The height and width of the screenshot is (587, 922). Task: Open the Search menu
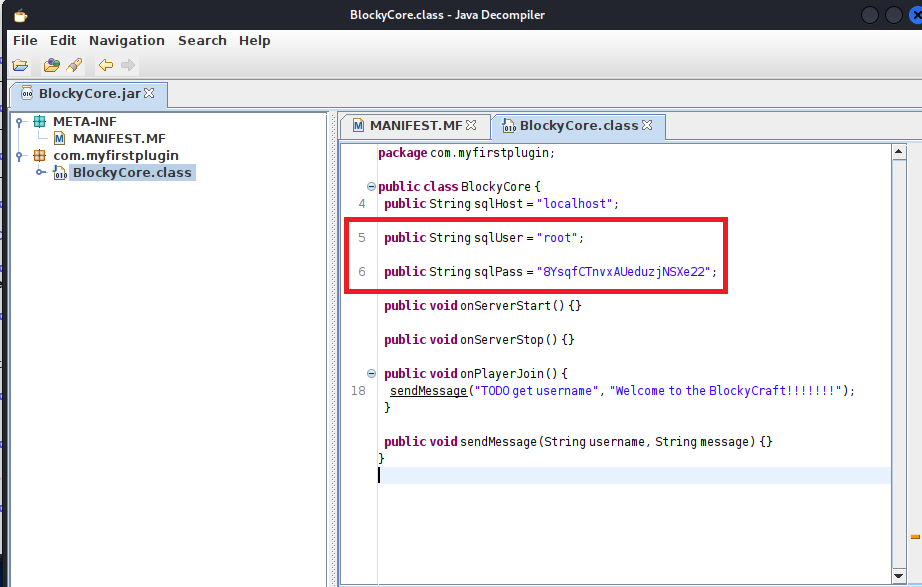(202, 41)
